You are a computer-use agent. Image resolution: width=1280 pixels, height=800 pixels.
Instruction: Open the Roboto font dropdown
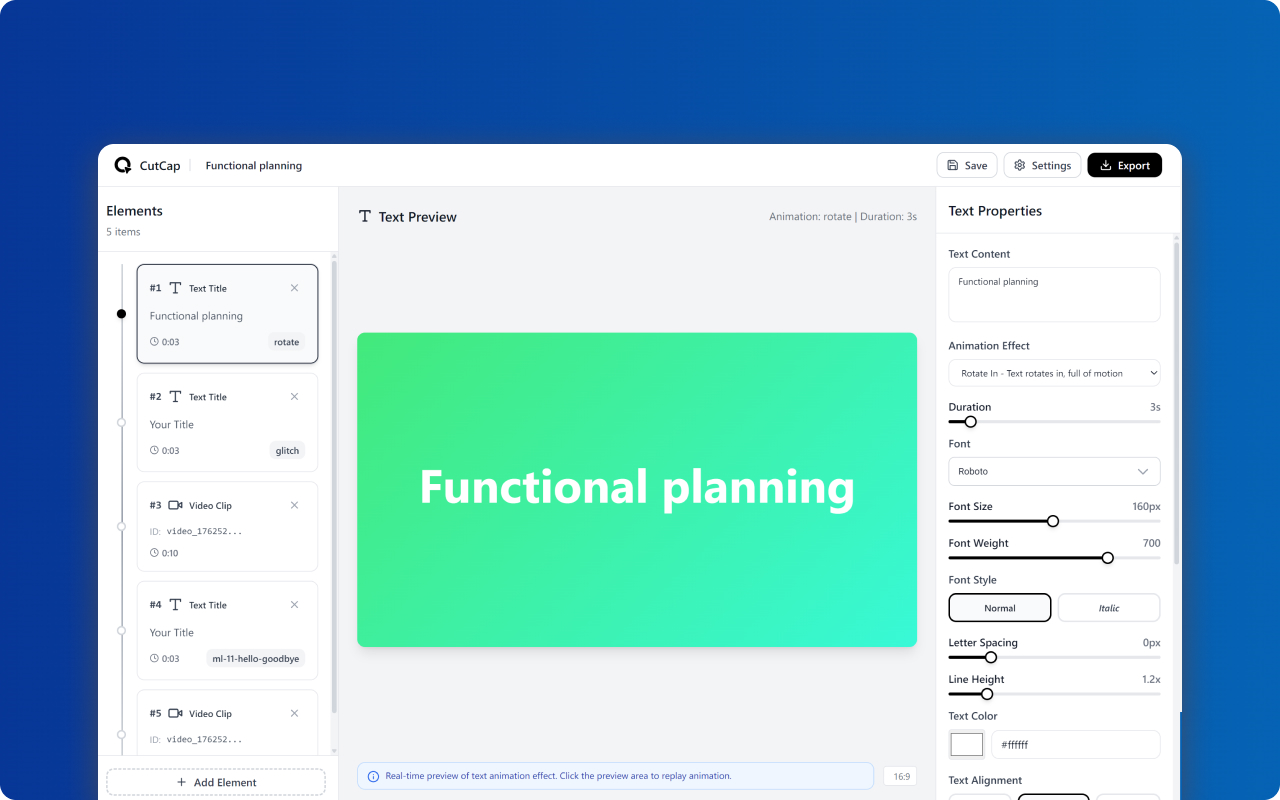pos(1054,471)
